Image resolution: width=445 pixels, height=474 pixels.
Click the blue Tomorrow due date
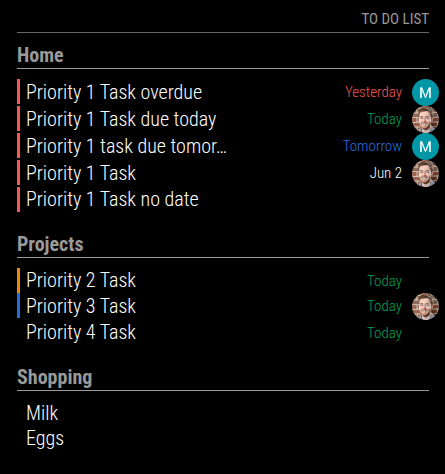click(372, 146)
